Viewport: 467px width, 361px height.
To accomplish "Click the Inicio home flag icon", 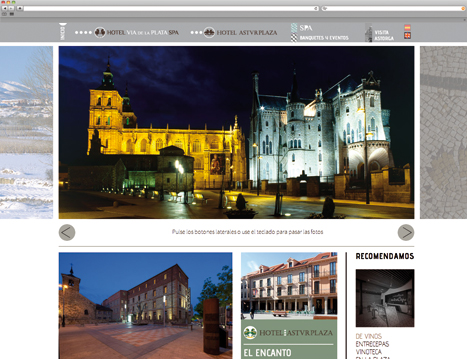I will [x=63, y=32].
